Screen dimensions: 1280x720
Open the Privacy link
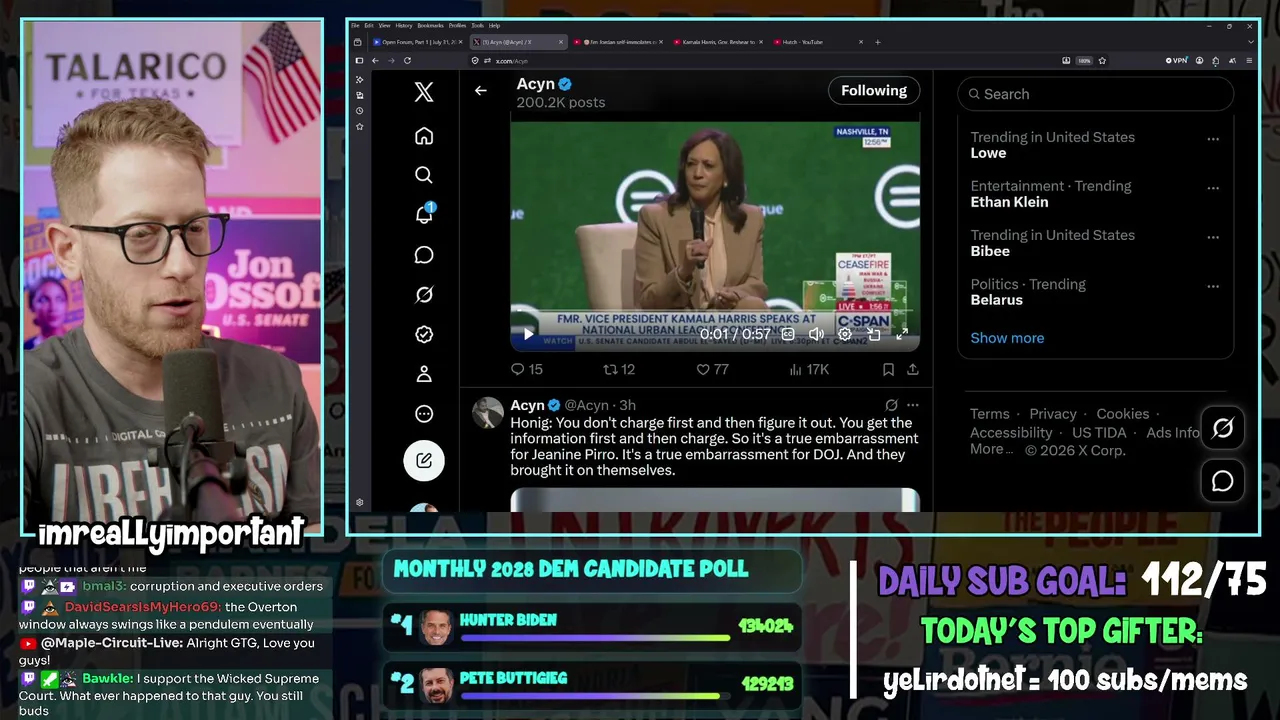pos(1053,414)
